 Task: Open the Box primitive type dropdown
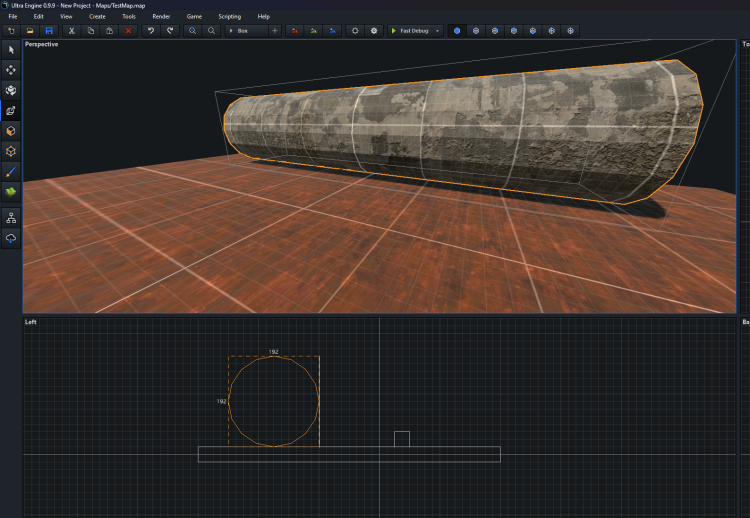click(x=246, y=31)
